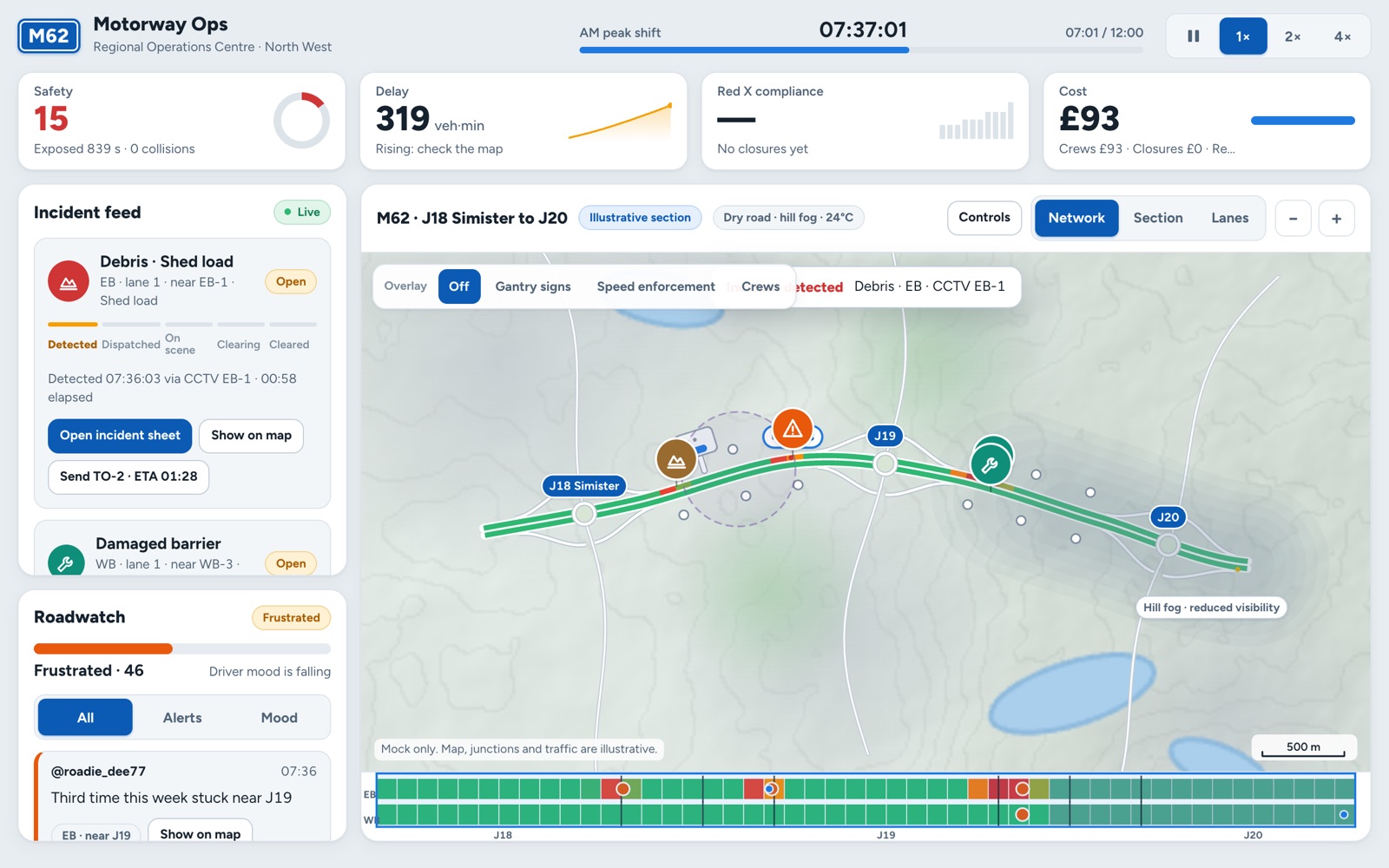Switch to Roadwatch Mood tab

(280, 718)
